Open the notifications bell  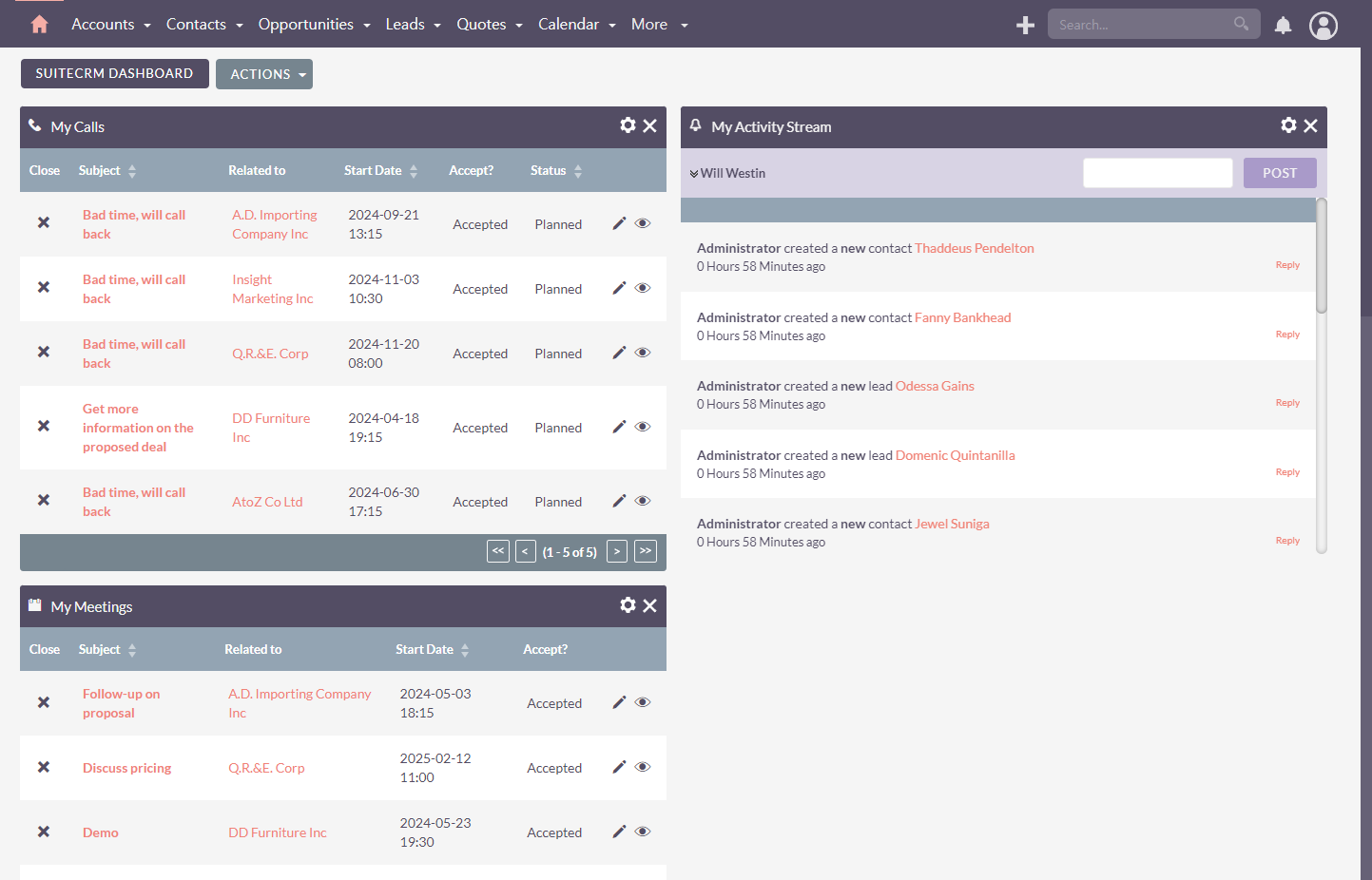click(1283, 26)
